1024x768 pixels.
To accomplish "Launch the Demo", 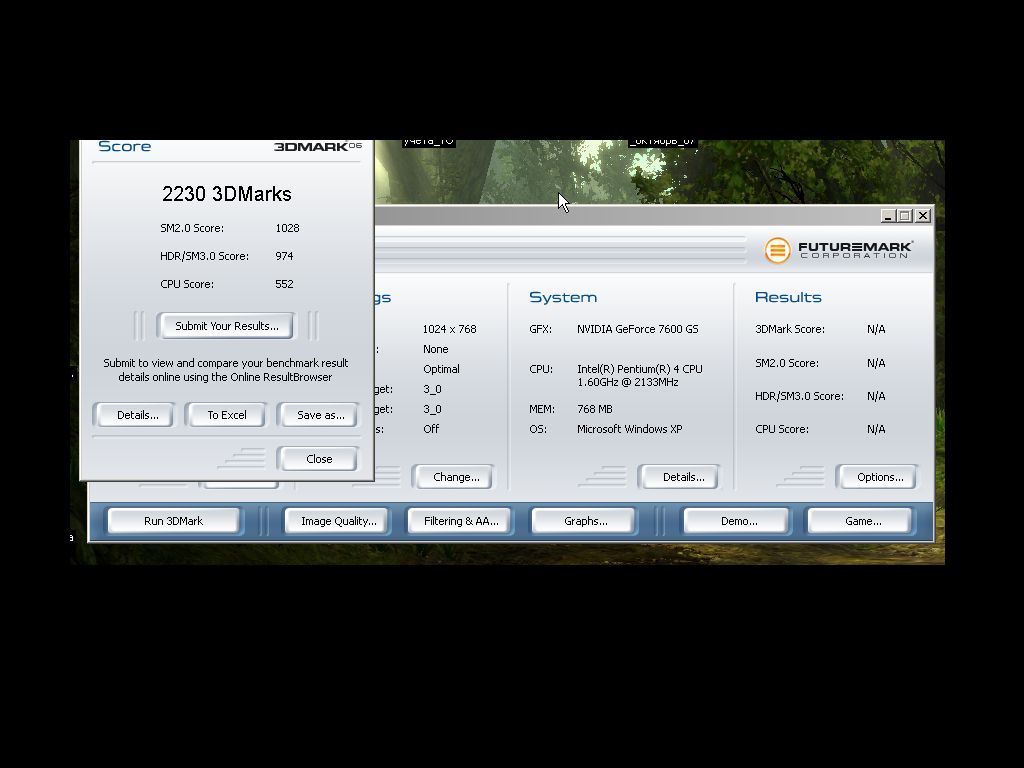I will [x=737, y=521].
